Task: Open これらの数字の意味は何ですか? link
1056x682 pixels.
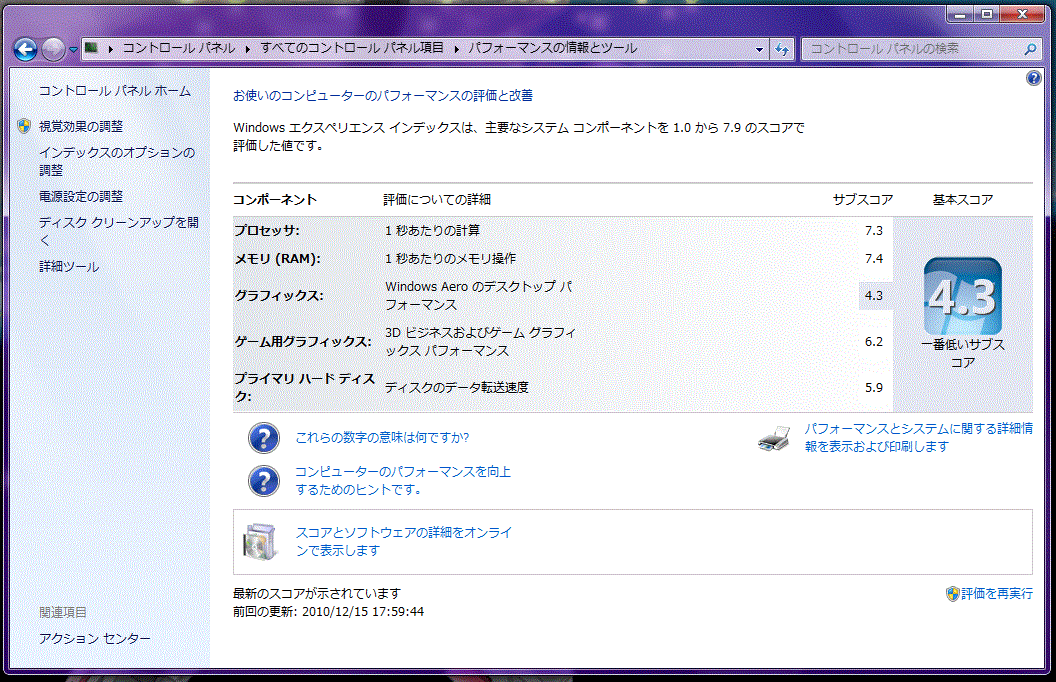Action: click(382, 438)
